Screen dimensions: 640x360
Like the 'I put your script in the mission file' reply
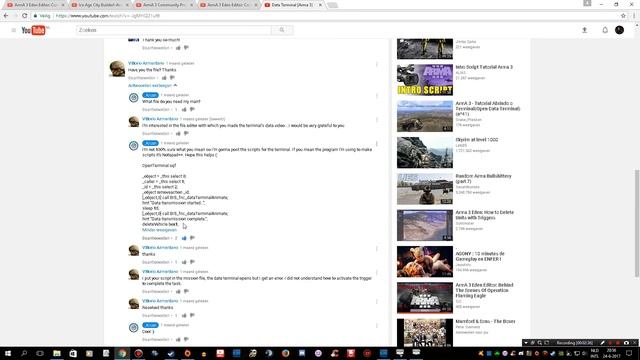click(178, 291)
